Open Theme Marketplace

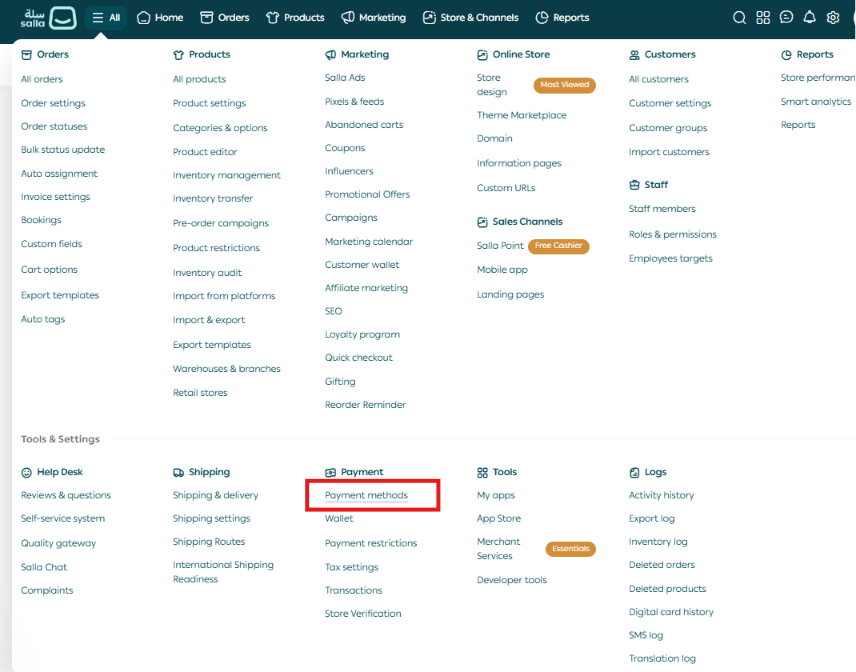521,115
